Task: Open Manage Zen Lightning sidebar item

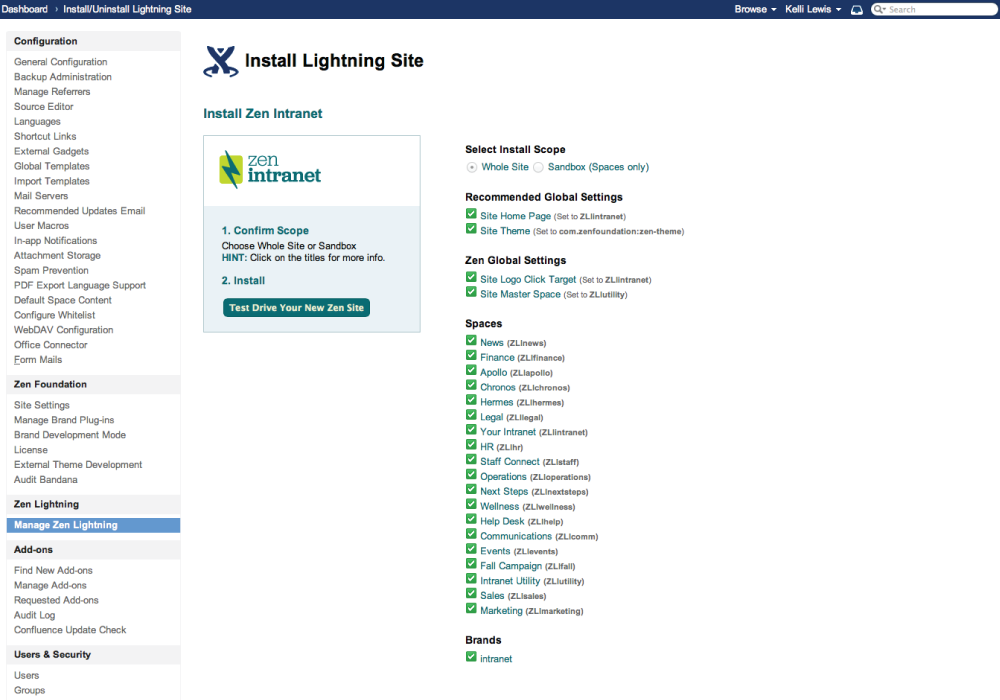Action: pos(93,525)
